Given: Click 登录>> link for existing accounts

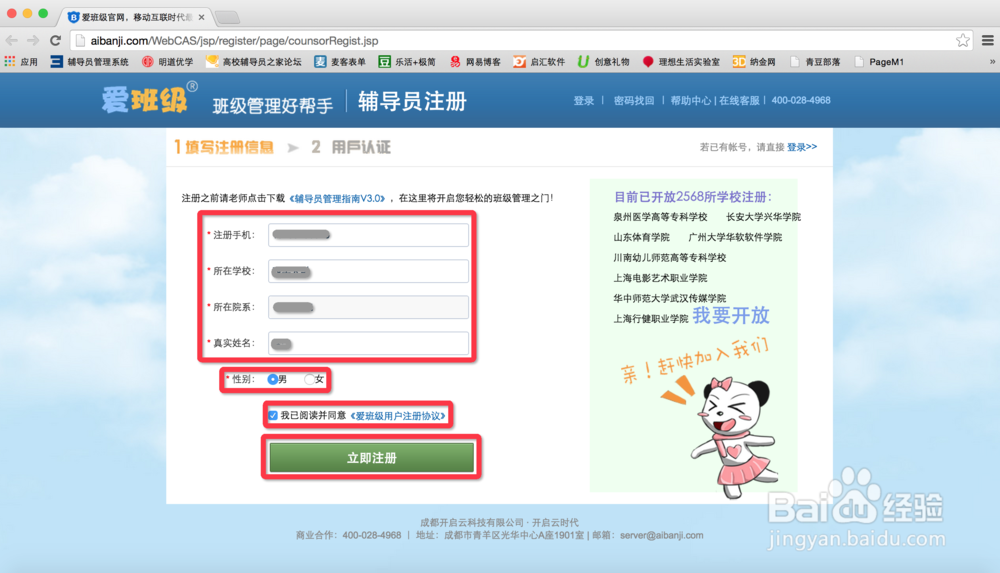Looking at the screenshot, I should point(802,147).
